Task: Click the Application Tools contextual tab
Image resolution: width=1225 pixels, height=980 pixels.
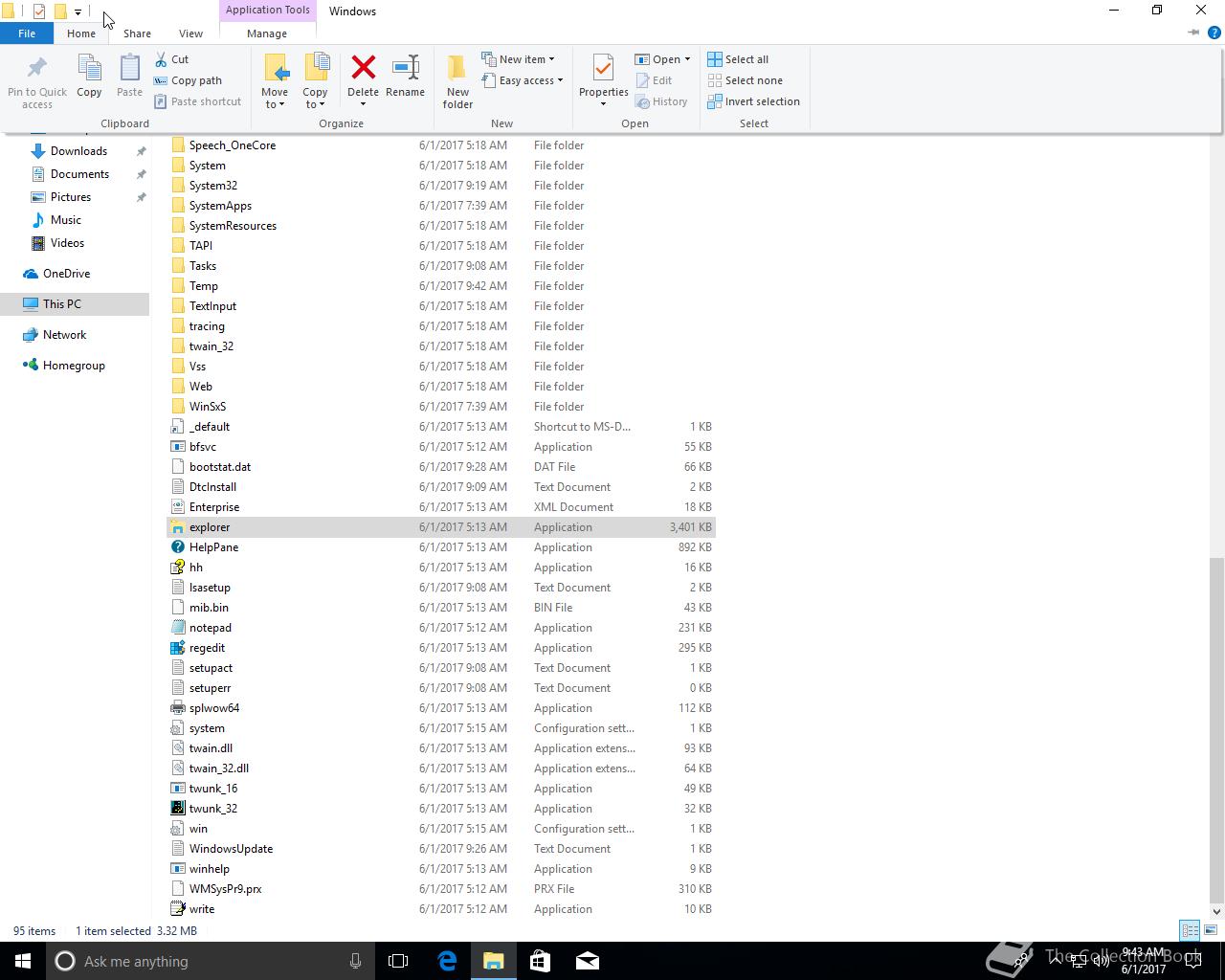Action: click(x=268, y=10)
